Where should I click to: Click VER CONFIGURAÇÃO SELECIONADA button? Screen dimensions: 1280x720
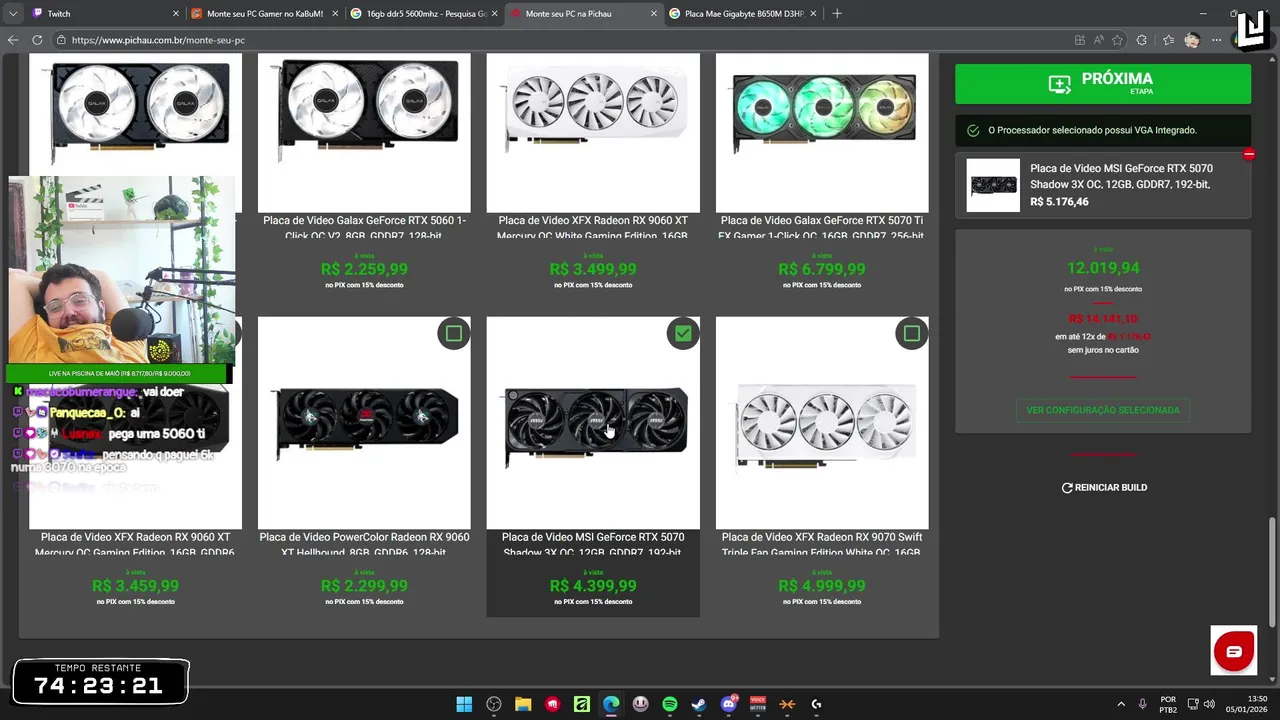click(x=1103, y=410)
